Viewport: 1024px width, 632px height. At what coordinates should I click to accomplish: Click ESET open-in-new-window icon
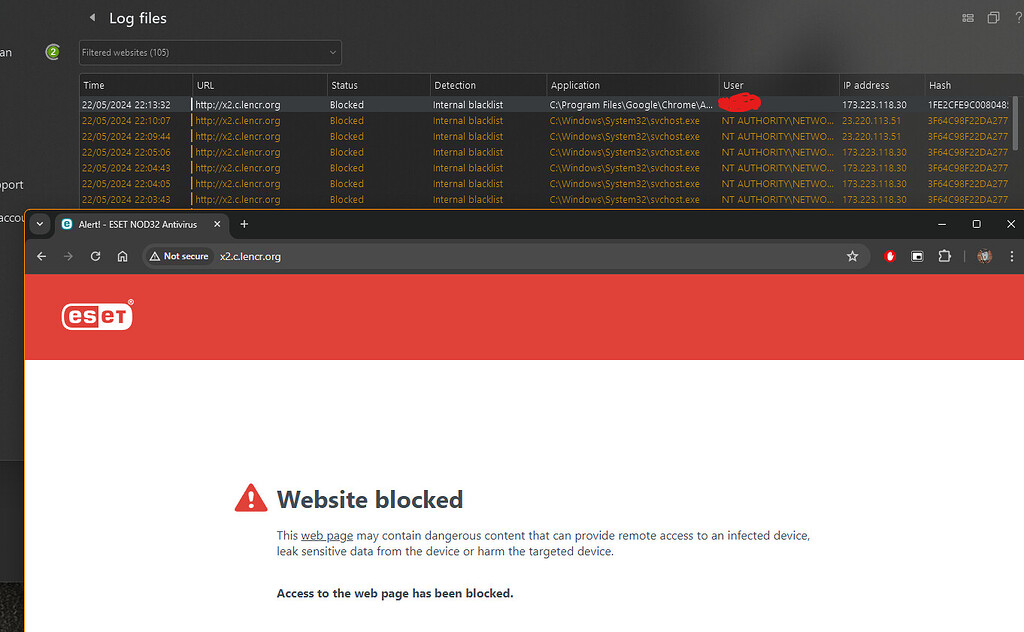(x=993, y=18)
